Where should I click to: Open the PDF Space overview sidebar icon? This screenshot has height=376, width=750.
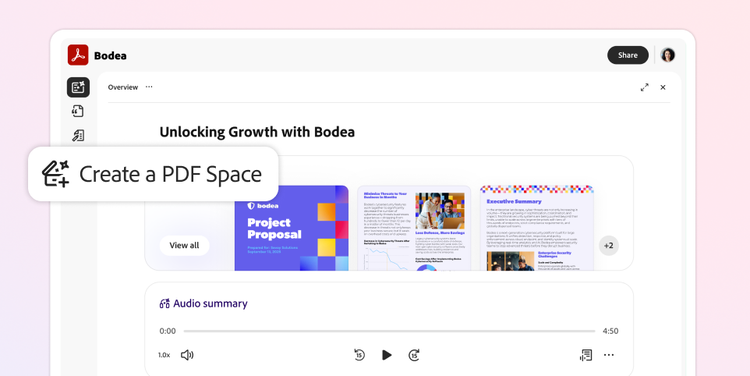[78, 87]
